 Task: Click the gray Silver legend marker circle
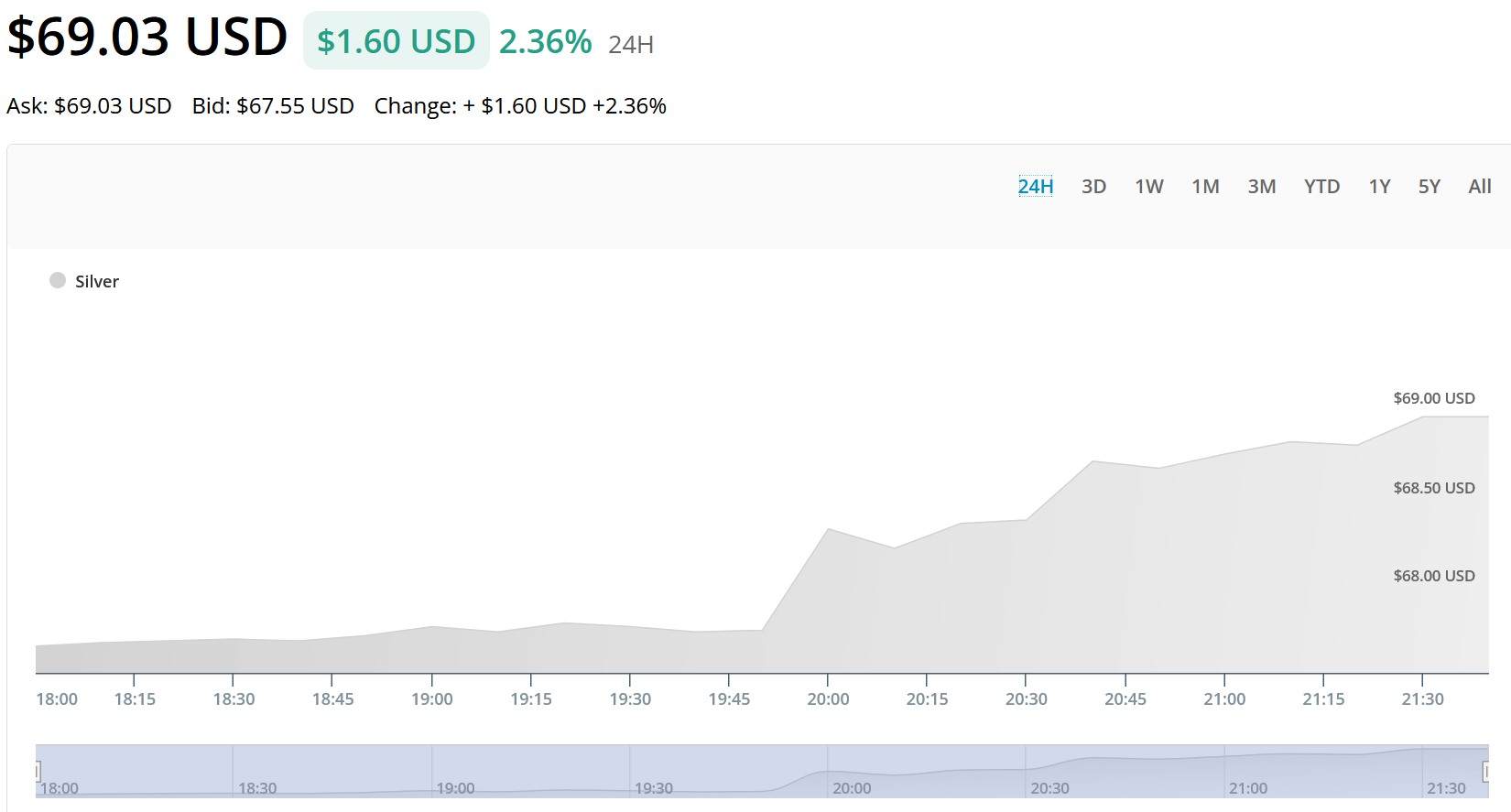[x=58, y=280]
